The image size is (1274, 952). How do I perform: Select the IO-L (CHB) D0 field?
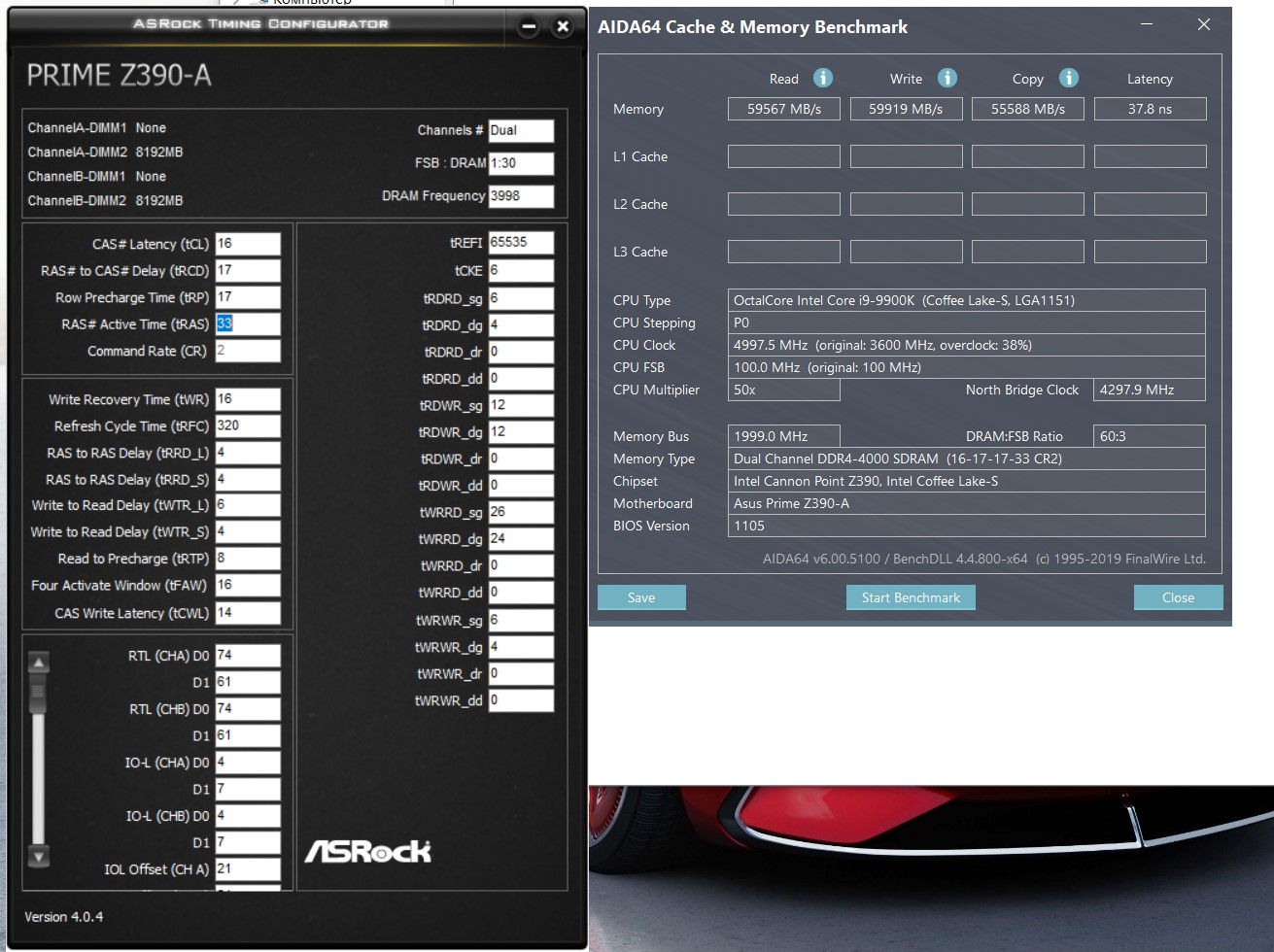(x=248, y=816)
